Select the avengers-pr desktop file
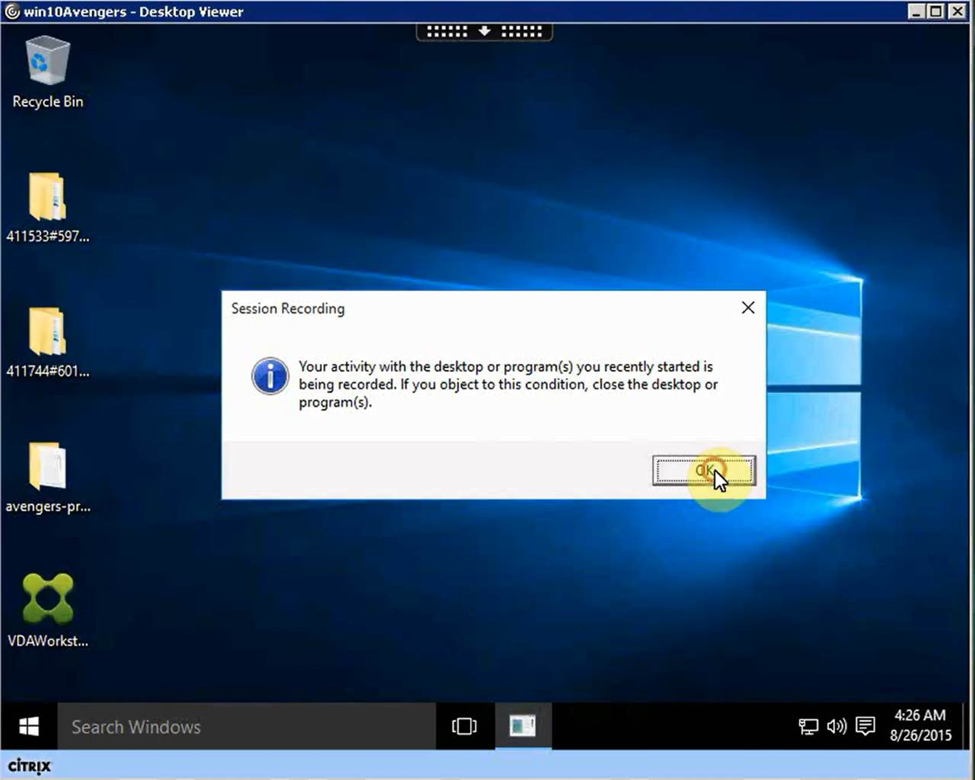Viewport: 975px width, 780px height. [x=47, y=476]
